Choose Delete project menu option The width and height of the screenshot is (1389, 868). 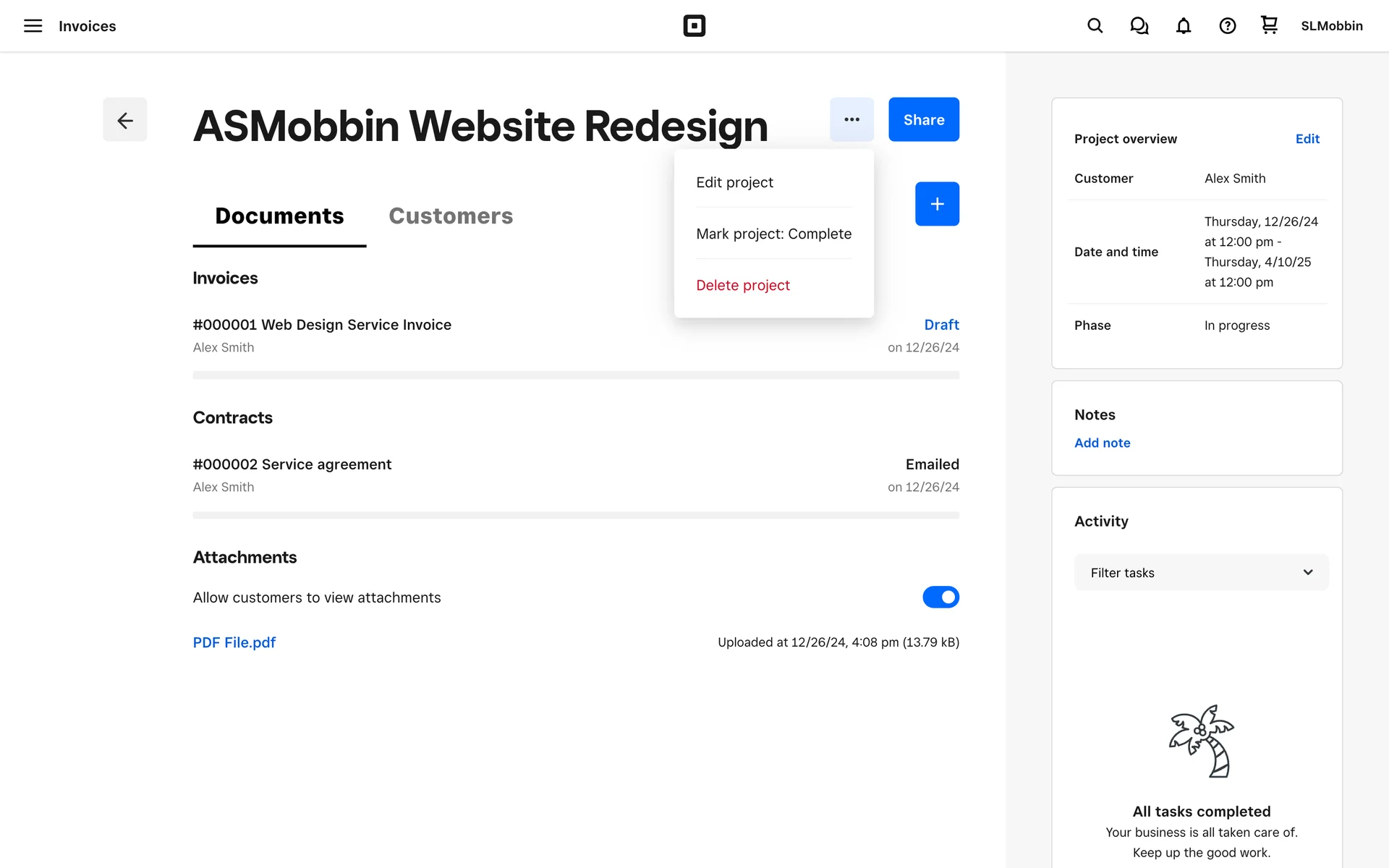[742, 285]
